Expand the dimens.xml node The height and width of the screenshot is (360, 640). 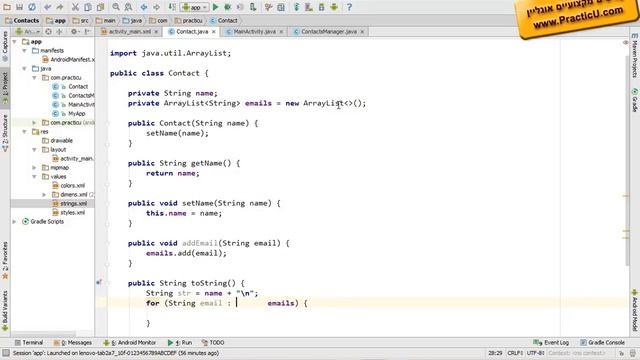44,194
